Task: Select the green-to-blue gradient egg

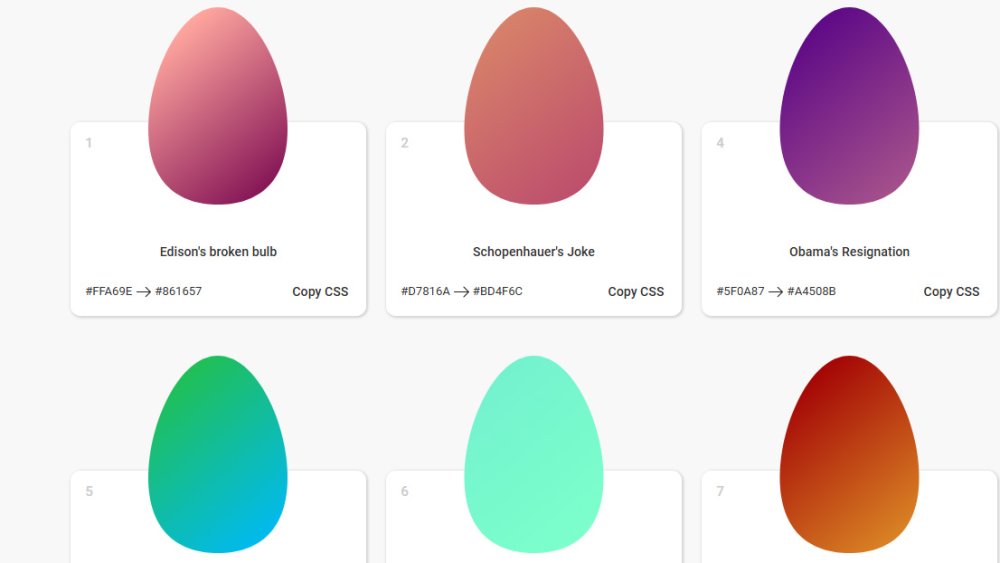Action: (x=217, y=454)
